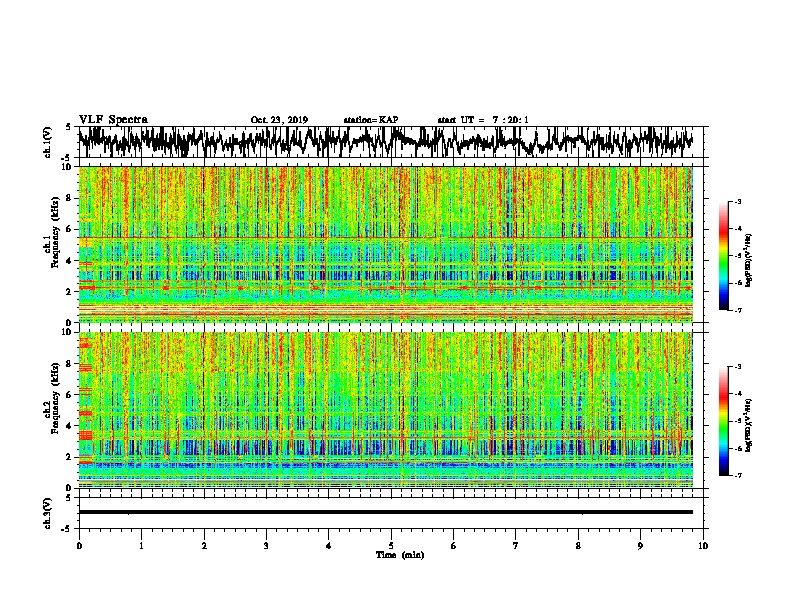Viewport: 792px width, 612px height.
Task: Click the '2' kHz tick on ch.2 axis
Action: pos(69,457)
